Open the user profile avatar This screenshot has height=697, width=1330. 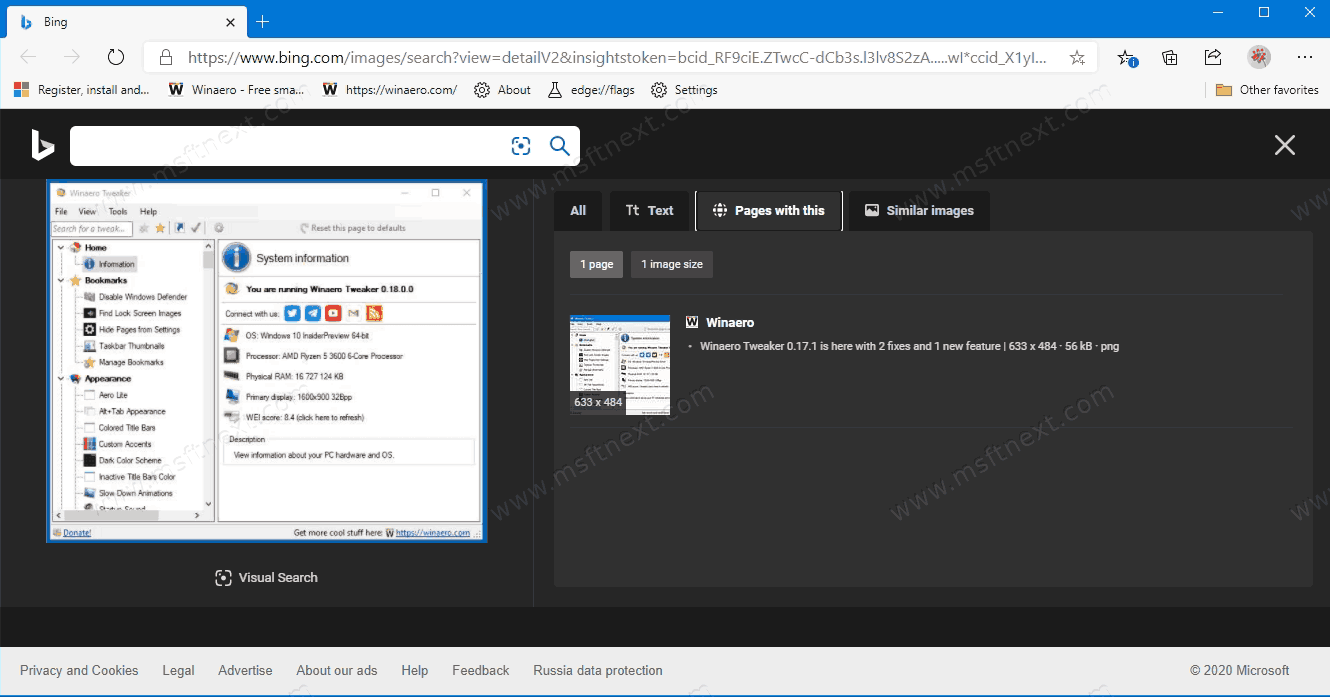coord(1259,57)
